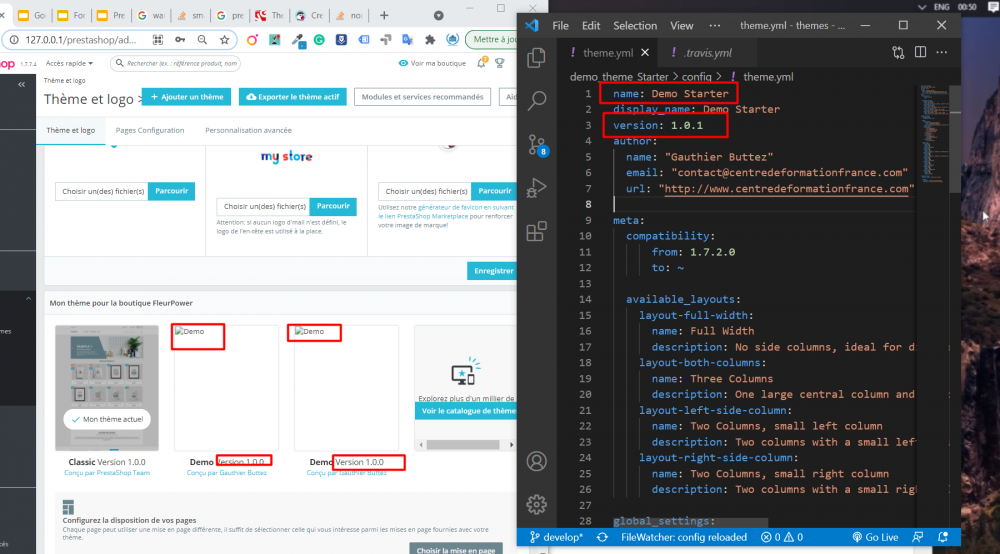The image size is (1000, 554).
Task: Open the PrestaShop notifications bell
Action: [x=483, y=63]
